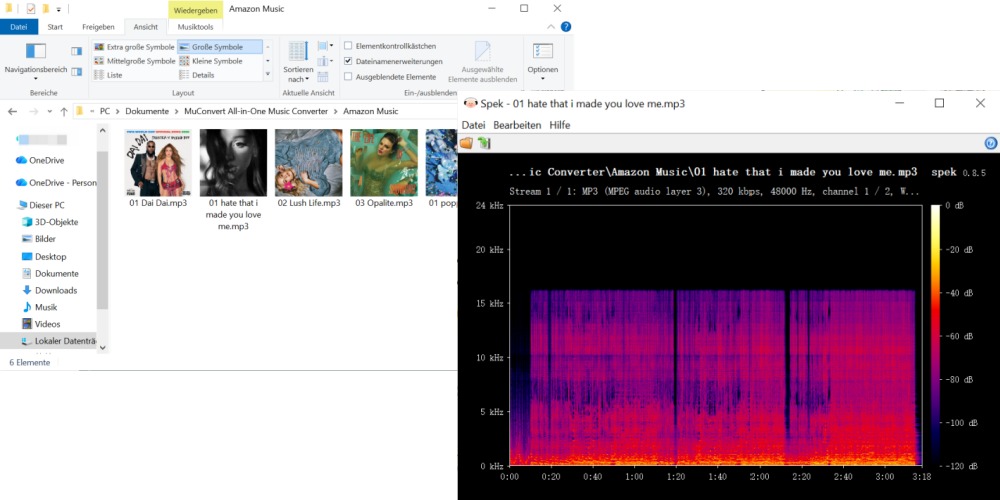Enable Elementkontrollkästchen checkbox
Viewport: 1000px width, 500px height.
click(348, 46)
